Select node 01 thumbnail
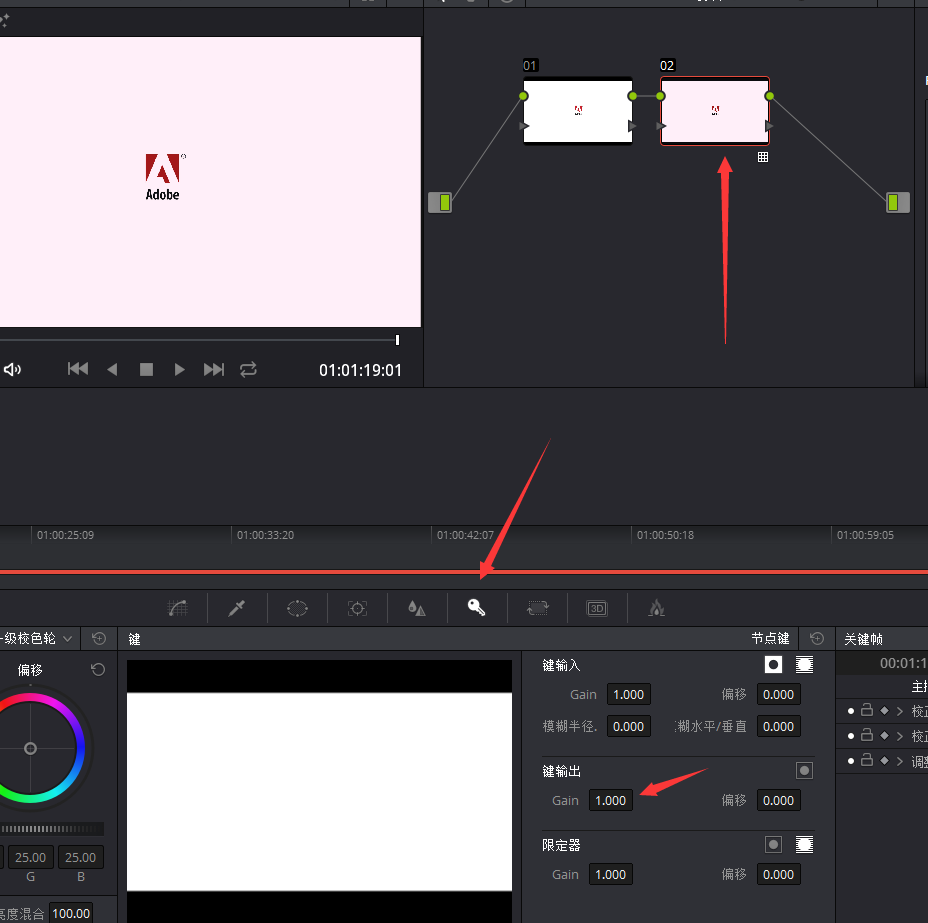Viewport: 928px width, 923px height. (x=578, y=111)
